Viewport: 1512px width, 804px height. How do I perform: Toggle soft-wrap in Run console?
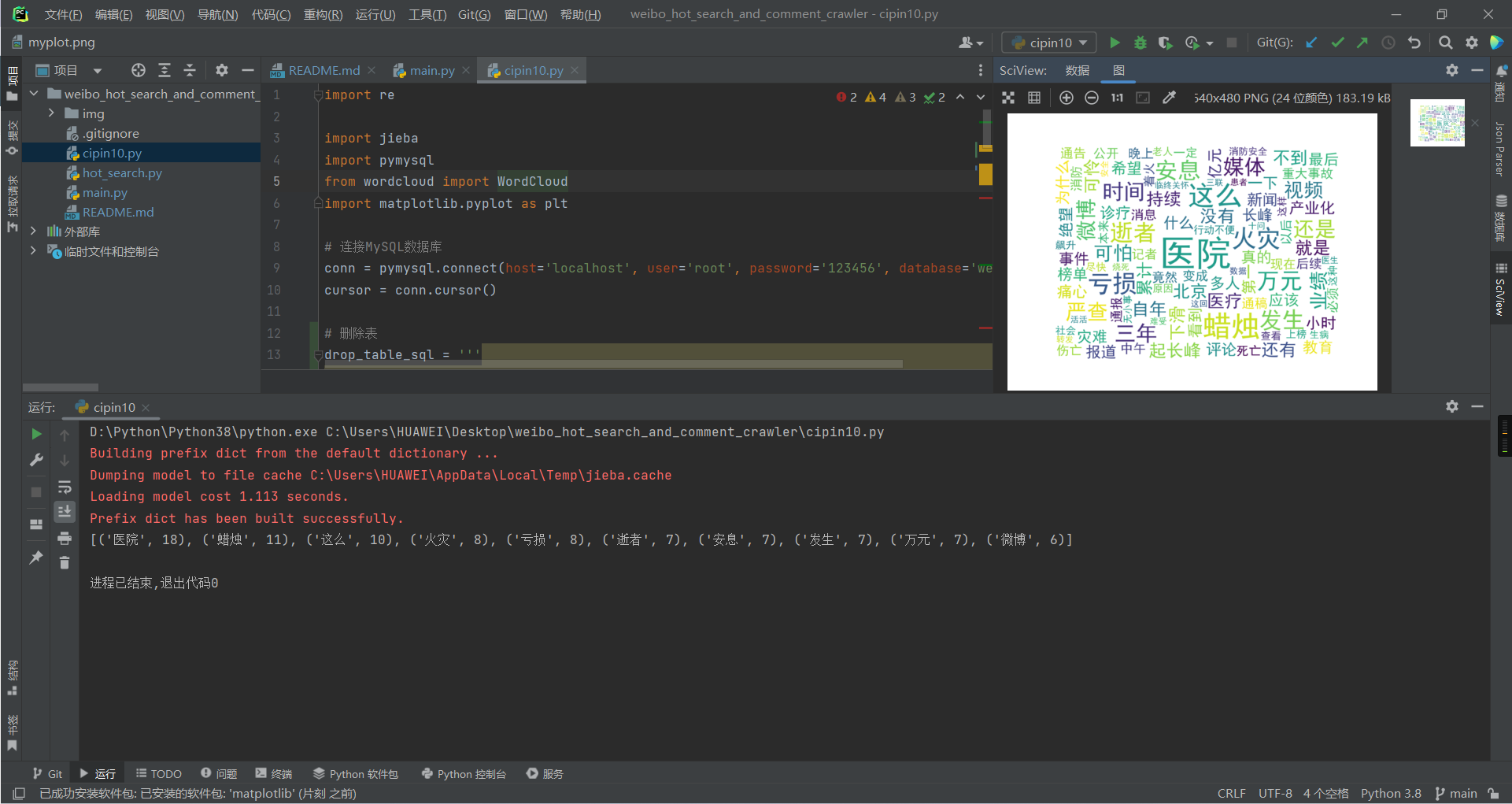tap(65, 487)
